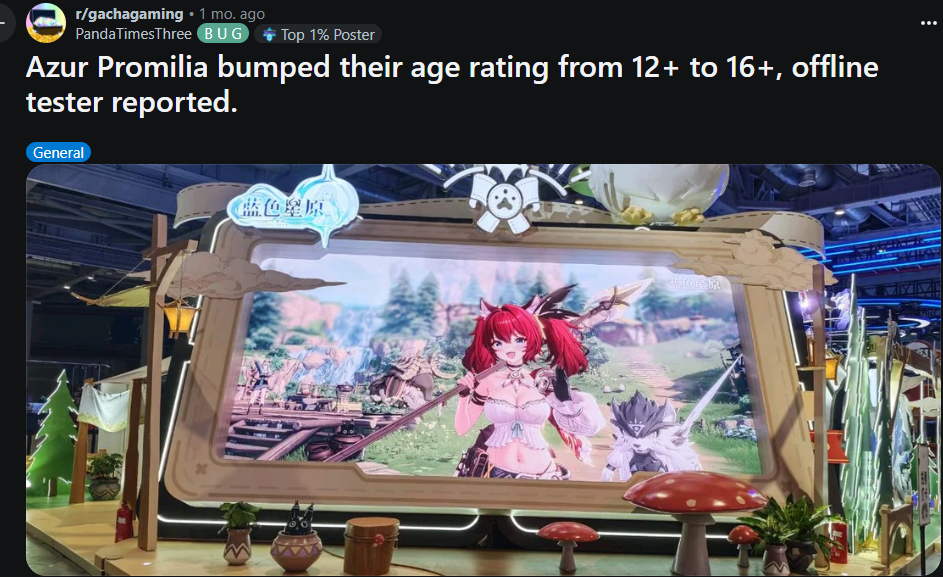Click the glowing lantern on wooden post
Screen dimensions: 943x577
(181, 316)
